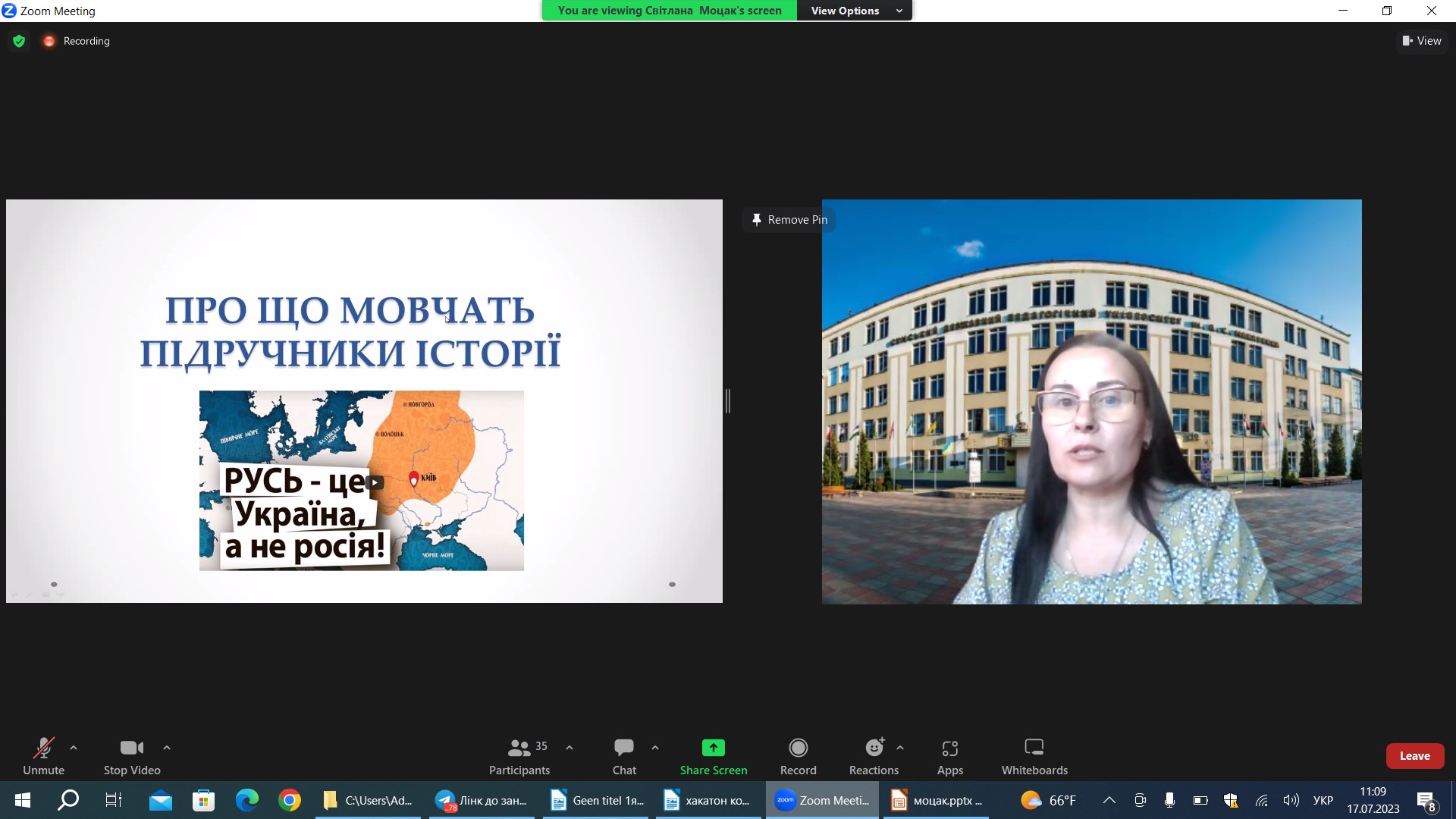Unmute the microphone
Image resolution: width=1456 pixels, height=819 pixels.
[43, 756]
